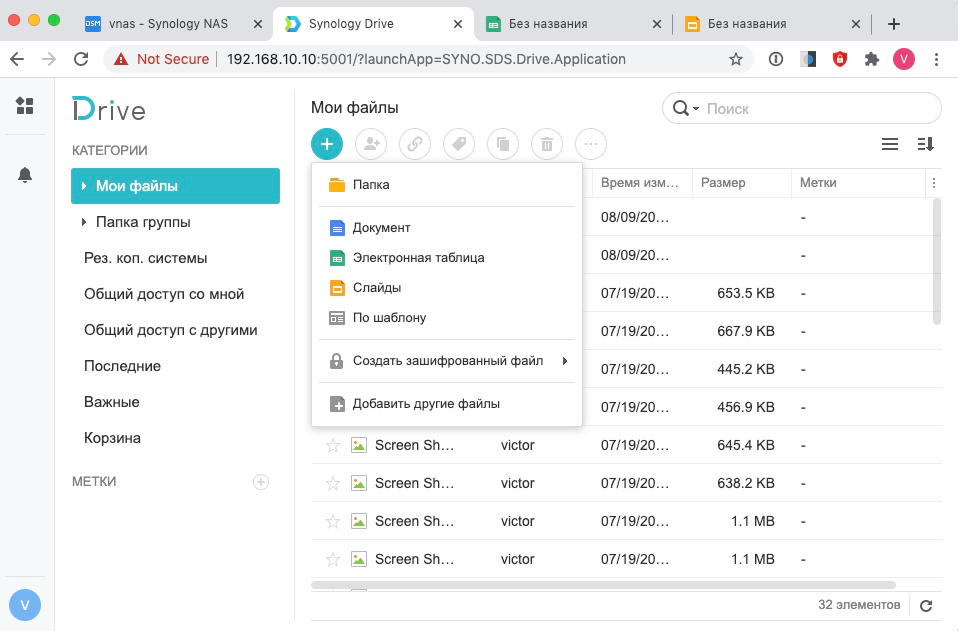Select Электронная таблица from create menu
This screenshot has height=631, width=958.
click(x=418, y=258)
